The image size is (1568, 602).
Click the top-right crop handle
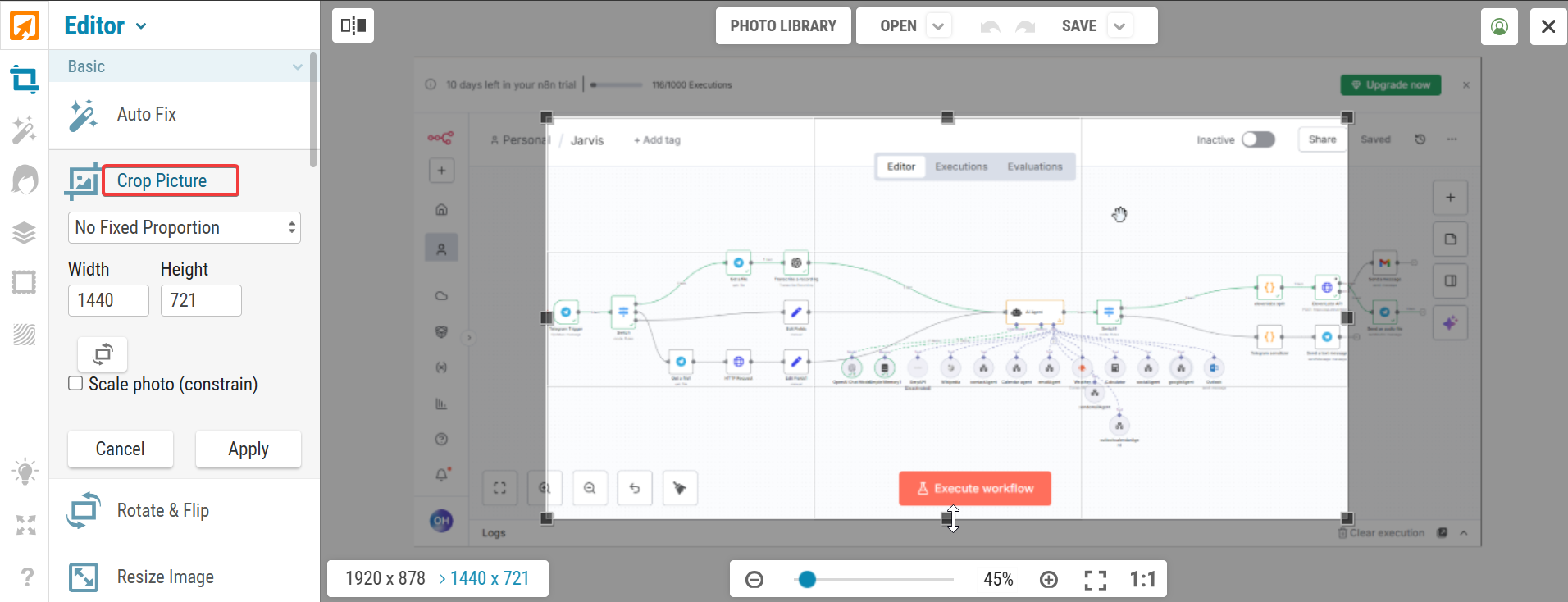[1347, 118]
